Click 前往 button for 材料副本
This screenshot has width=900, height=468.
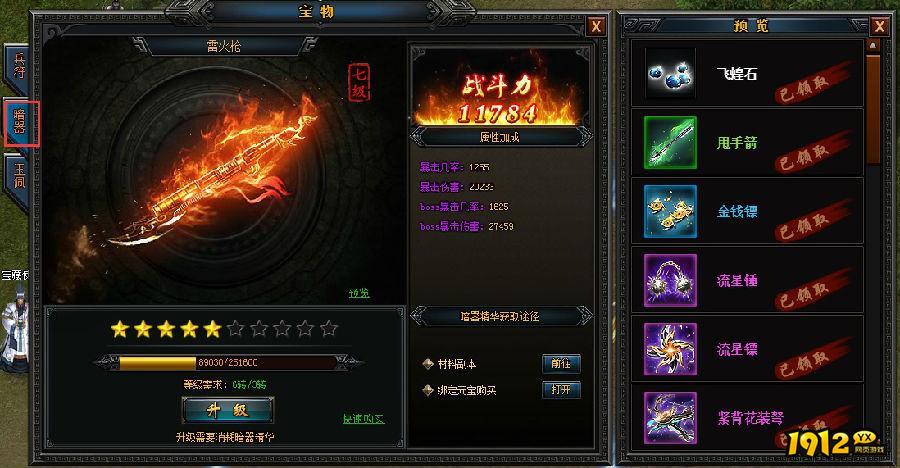point(561,363)
